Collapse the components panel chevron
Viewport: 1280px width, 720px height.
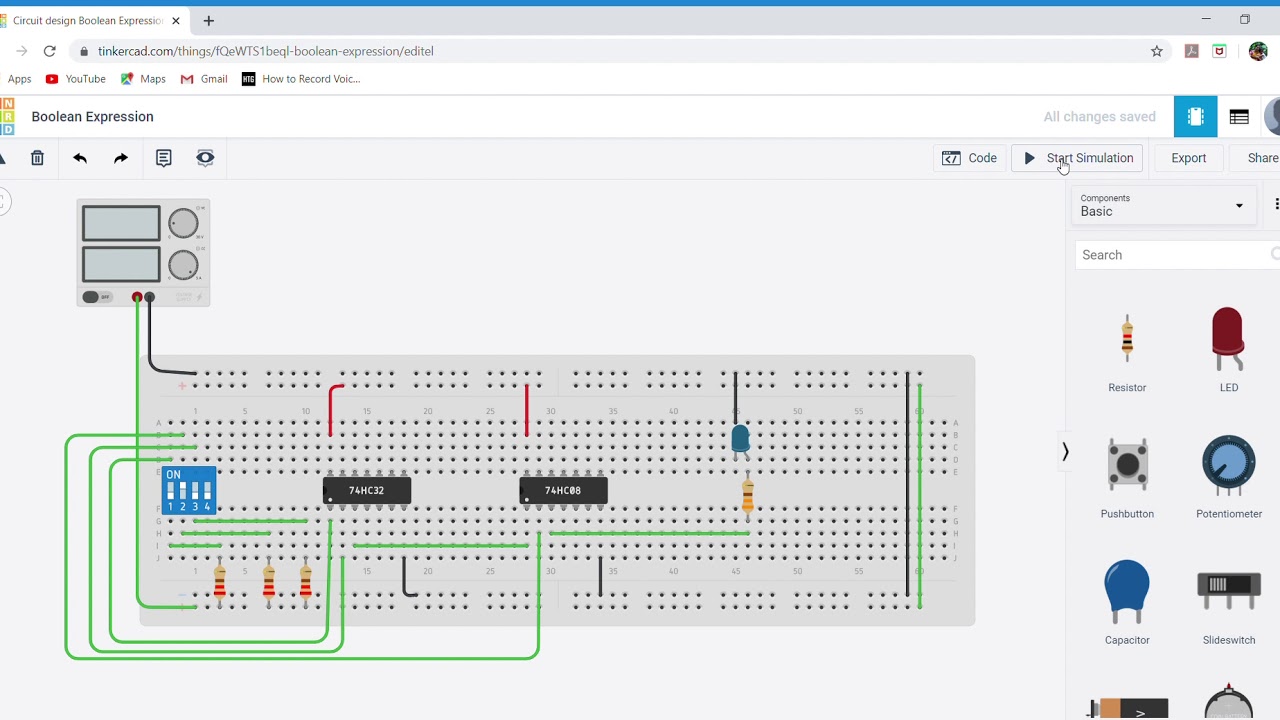(x=1065, y=452)
